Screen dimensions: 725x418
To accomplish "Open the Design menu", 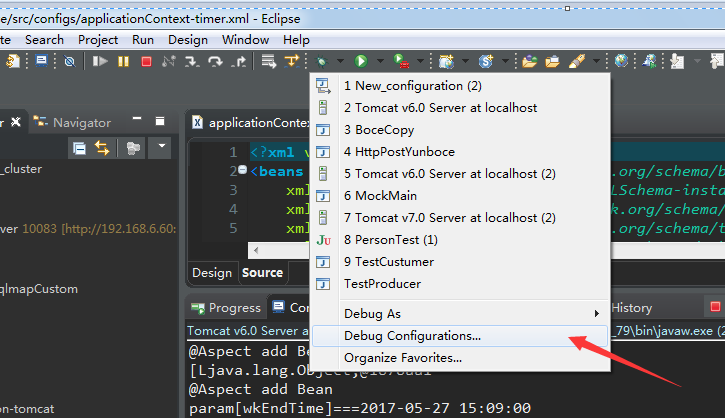I will click(x=188, y=40).
